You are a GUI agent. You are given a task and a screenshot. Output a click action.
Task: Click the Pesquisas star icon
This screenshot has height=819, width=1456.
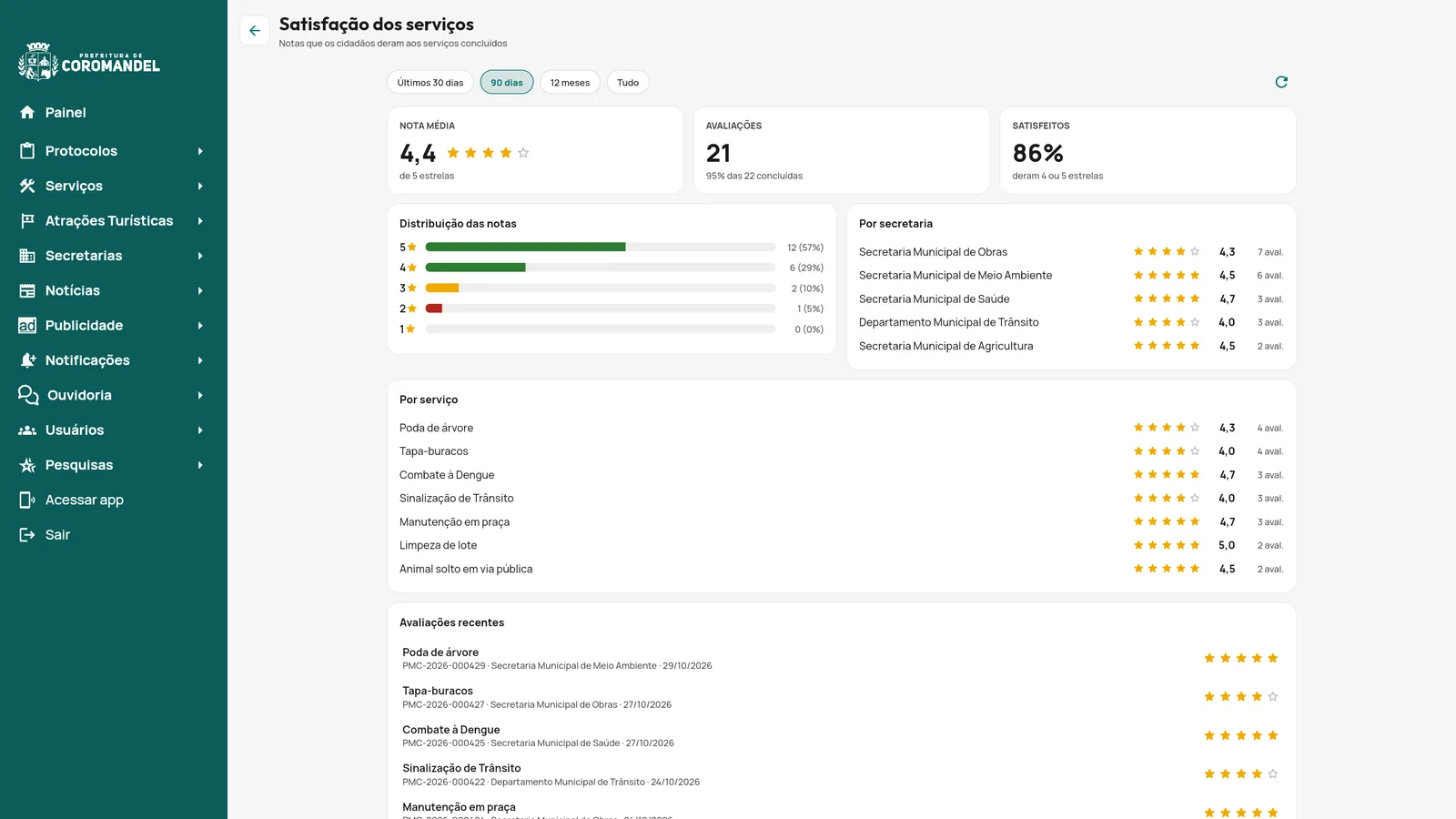[x=27, y=465]
